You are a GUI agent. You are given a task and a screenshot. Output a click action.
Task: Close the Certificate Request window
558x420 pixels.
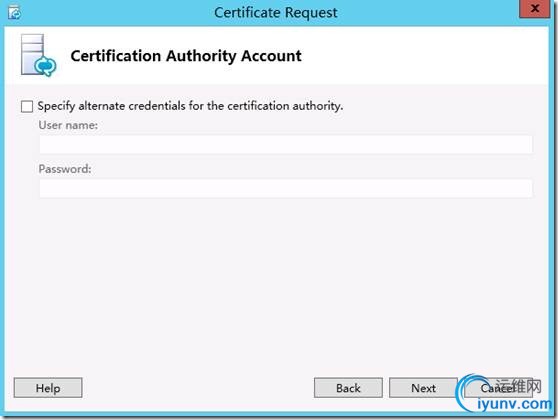tap(535, 9)
